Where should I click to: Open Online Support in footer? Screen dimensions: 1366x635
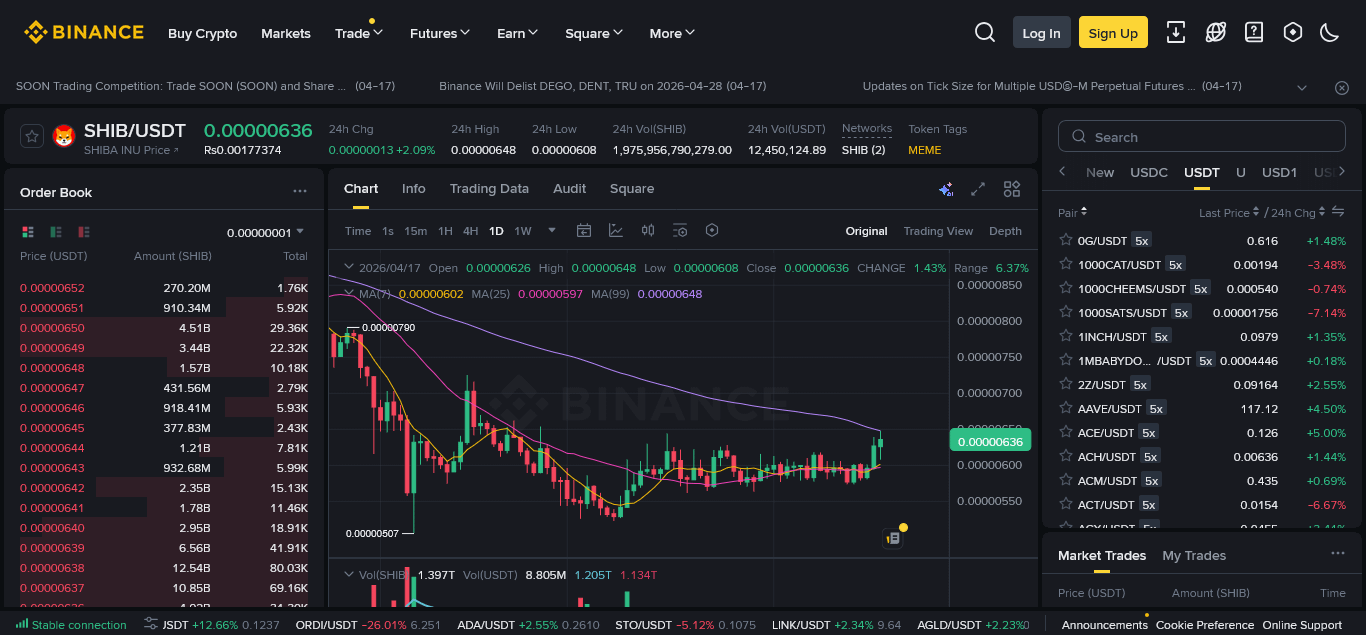(x=1302, y=625)
